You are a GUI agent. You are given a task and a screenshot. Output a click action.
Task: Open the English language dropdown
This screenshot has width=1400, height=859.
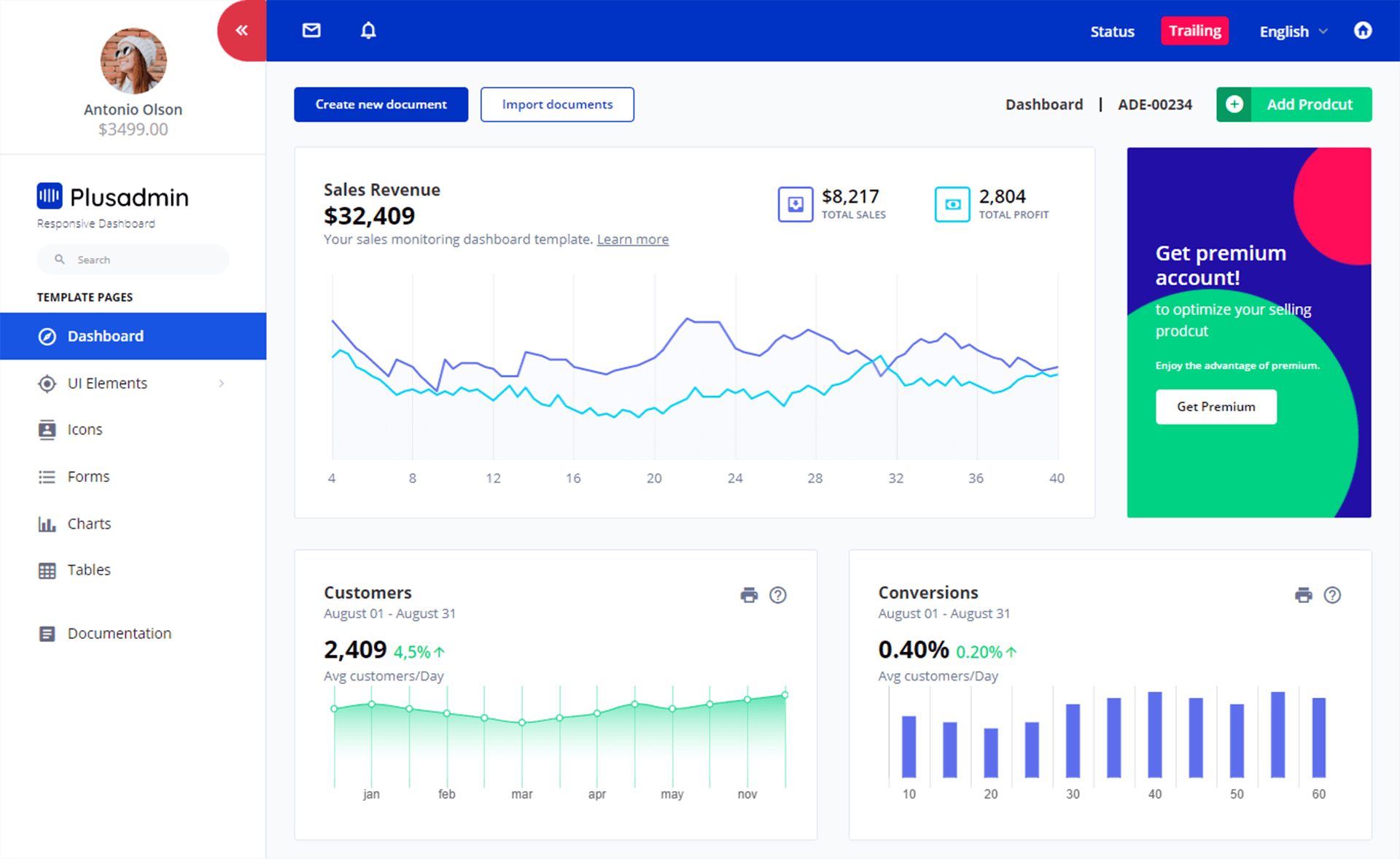[x=1295, y=30]
